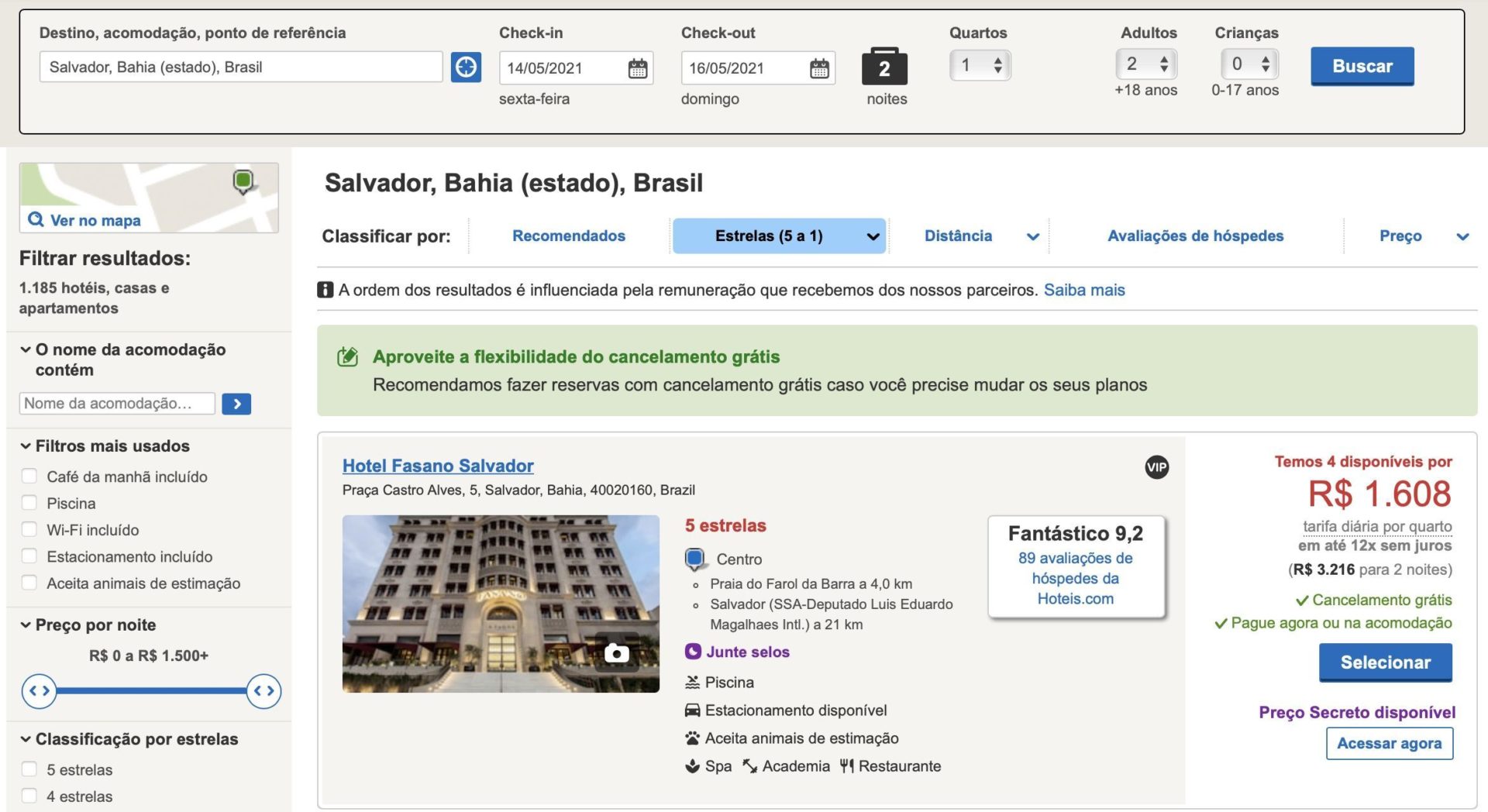Click the Junte selos stamp icon
1488x812 pixels.
tap(693, 652)
